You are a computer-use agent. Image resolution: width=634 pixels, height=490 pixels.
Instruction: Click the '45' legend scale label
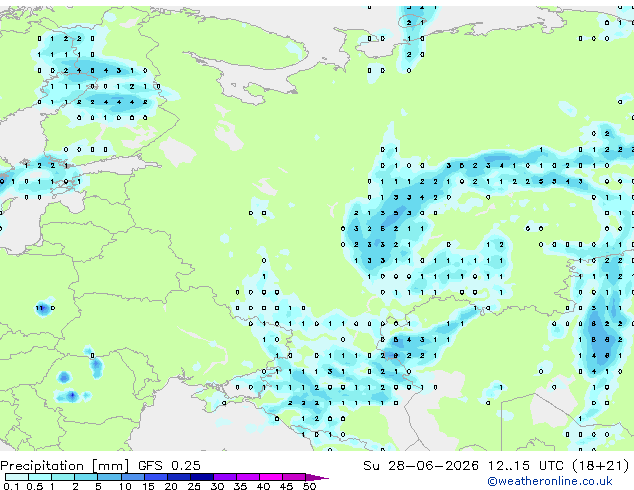click(286, 486)
